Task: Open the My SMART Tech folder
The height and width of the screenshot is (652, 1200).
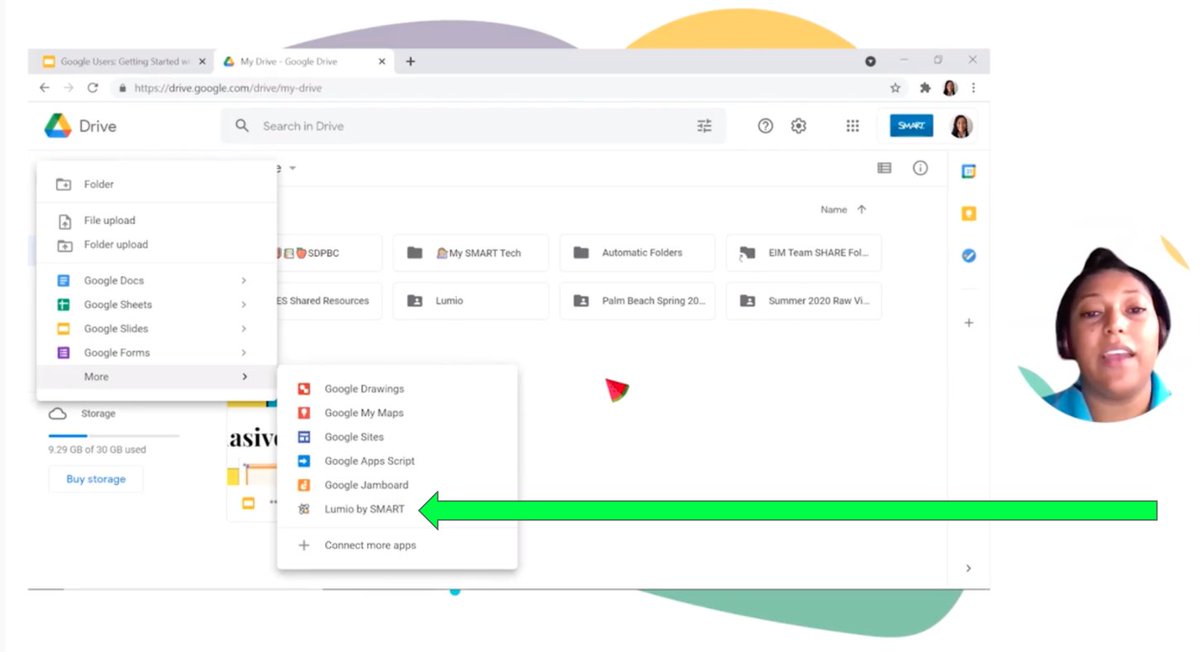Action: coord(470,252)
